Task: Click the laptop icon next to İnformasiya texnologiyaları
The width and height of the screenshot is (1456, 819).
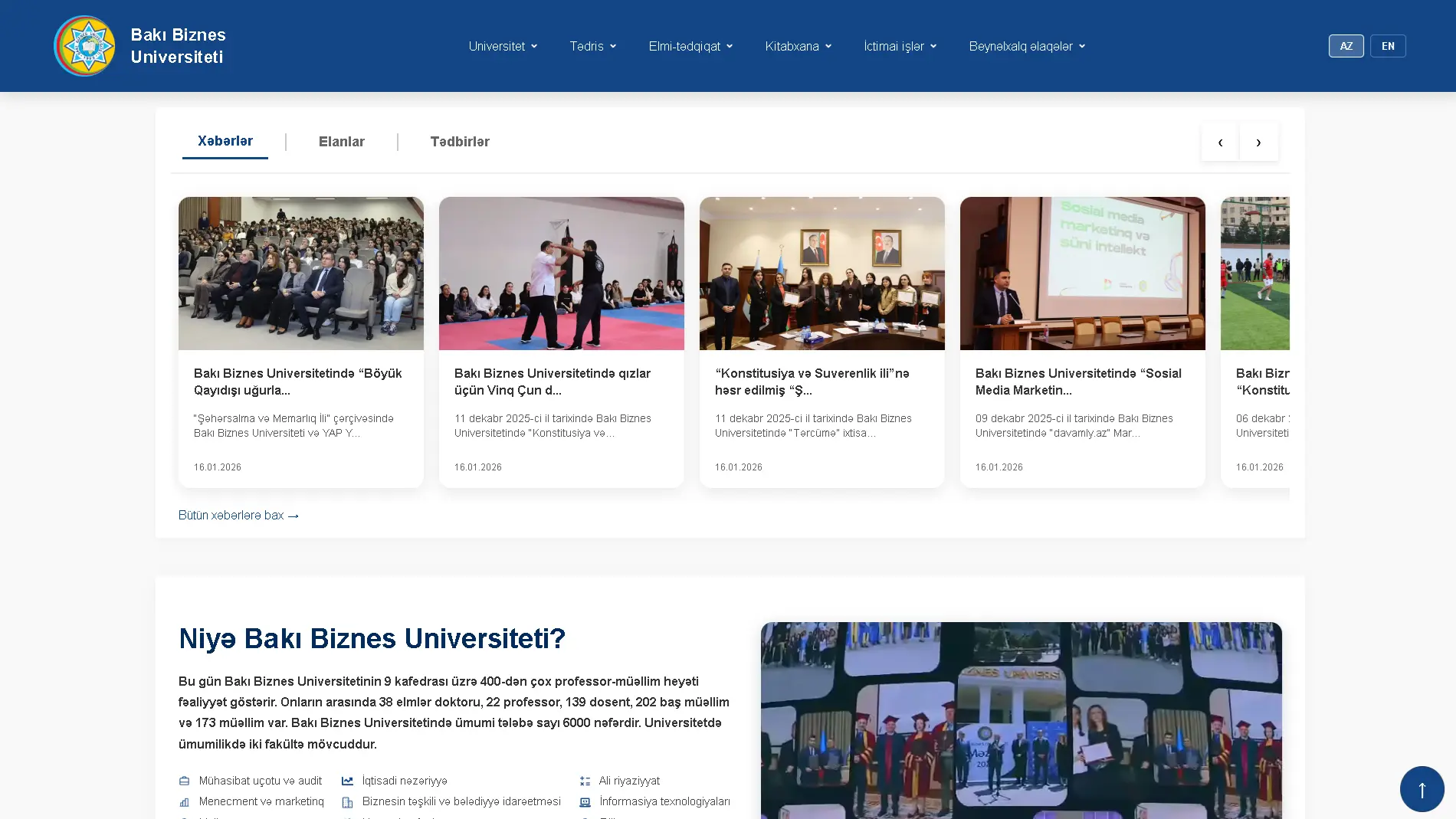Action: pyautogui.click(x=585, y=801)
